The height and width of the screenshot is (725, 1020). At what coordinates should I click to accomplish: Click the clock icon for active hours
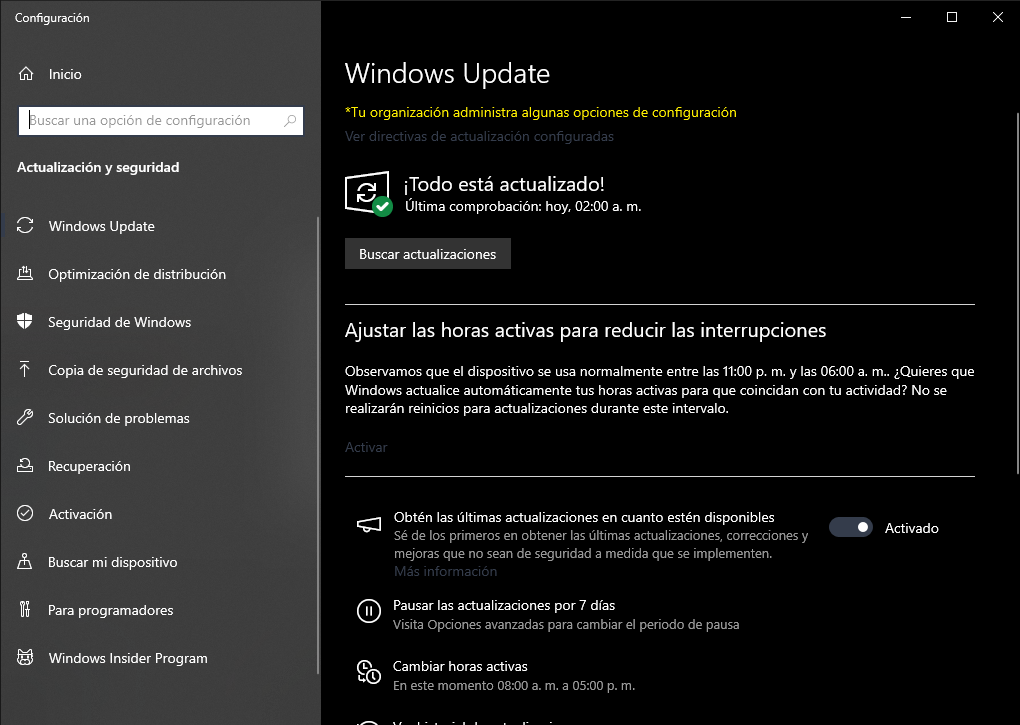pos(369,672)
